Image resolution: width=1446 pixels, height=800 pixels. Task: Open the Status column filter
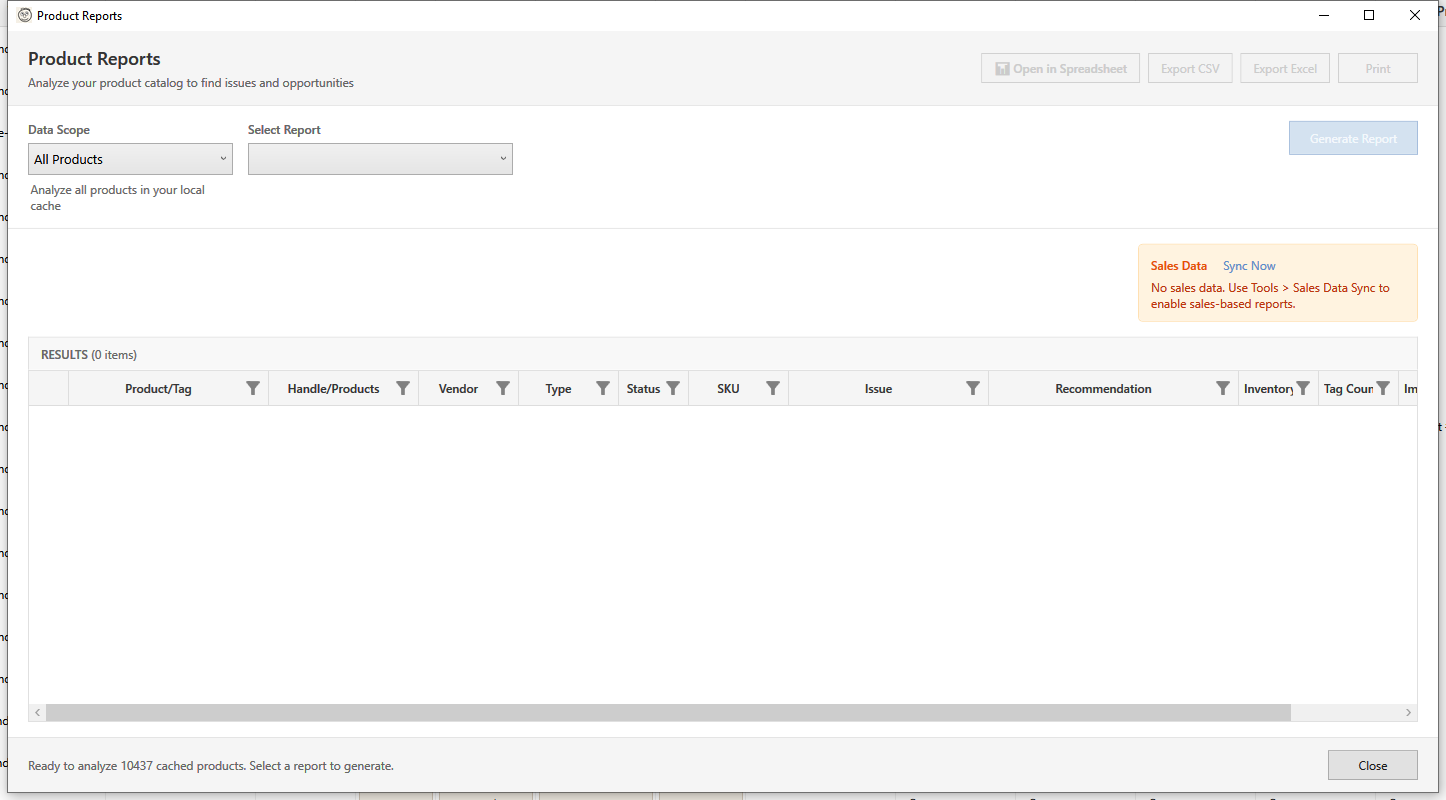click(x=671, y=388)
